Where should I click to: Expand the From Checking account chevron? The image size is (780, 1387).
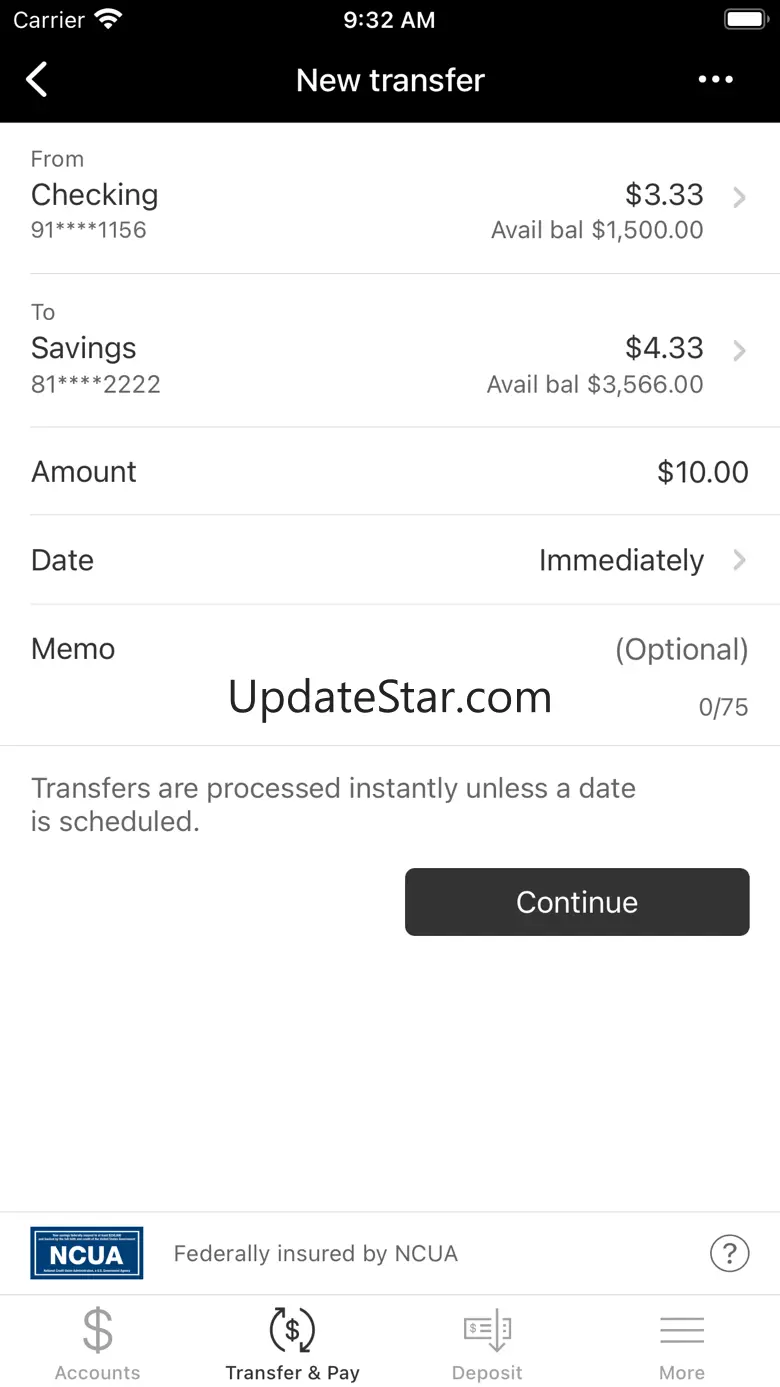pos(740,197)
